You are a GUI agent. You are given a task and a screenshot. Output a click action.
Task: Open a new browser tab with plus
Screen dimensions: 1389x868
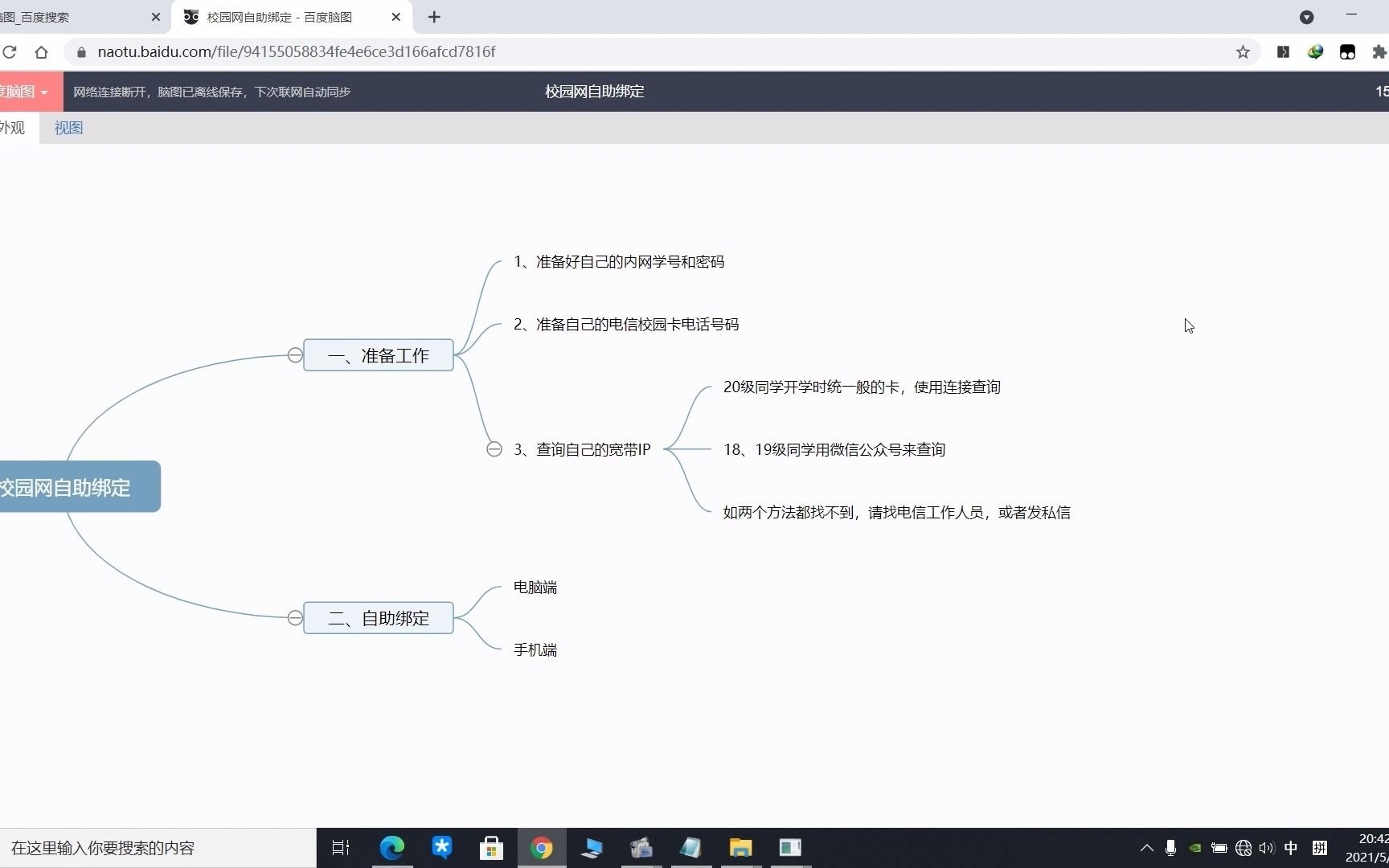(434, 17)
